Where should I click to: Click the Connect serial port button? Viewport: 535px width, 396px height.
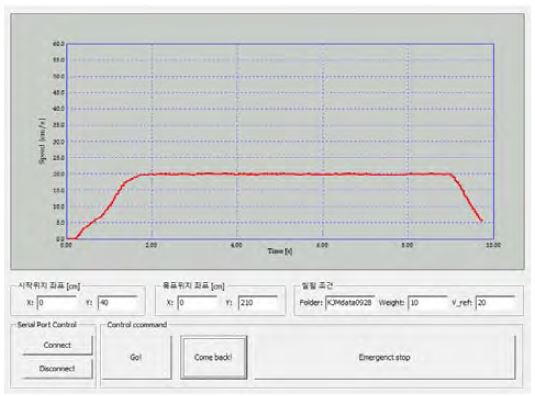pyautogui.click(x=57, y=345)
